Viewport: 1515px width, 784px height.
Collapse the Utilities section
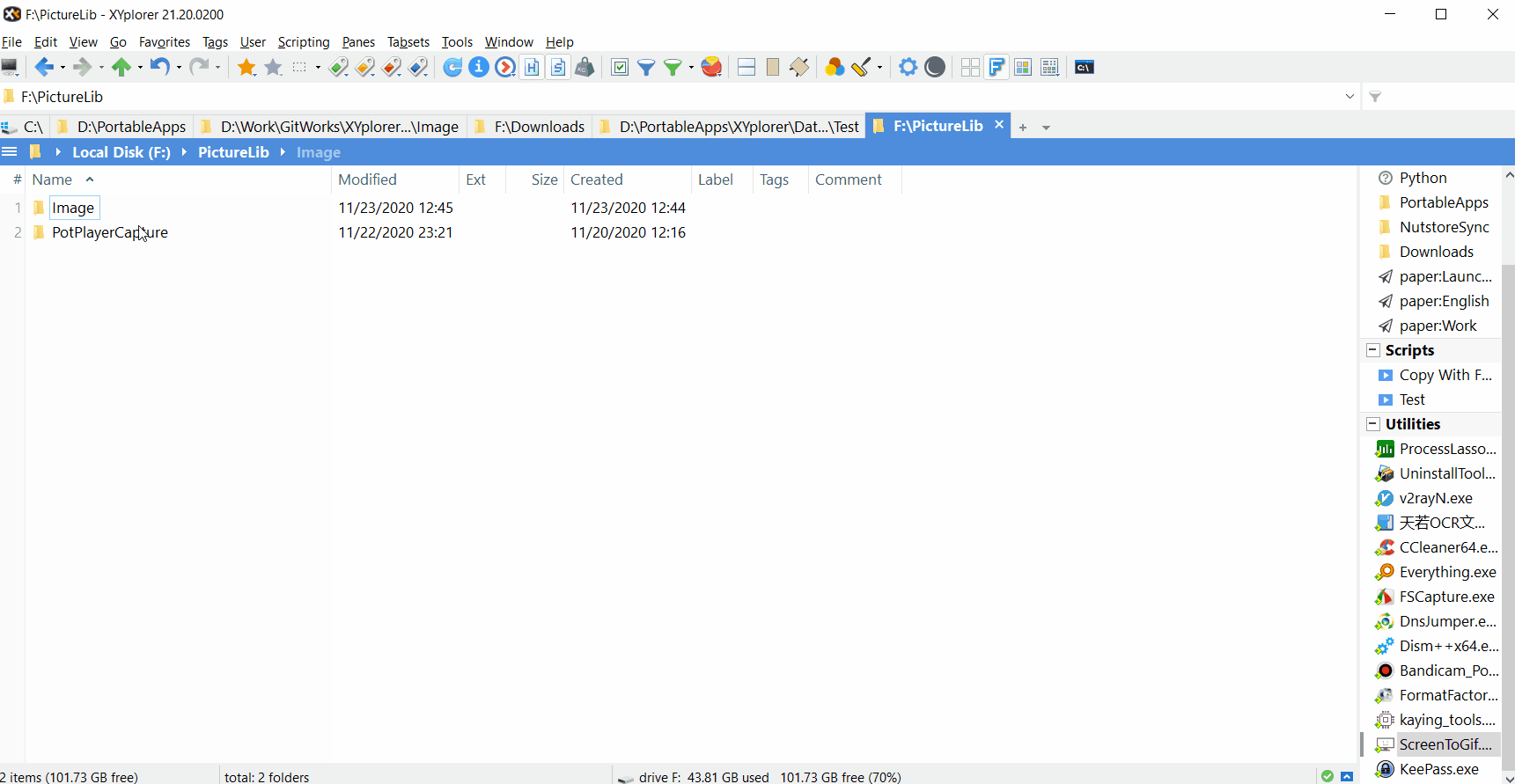pos(1372,424)
